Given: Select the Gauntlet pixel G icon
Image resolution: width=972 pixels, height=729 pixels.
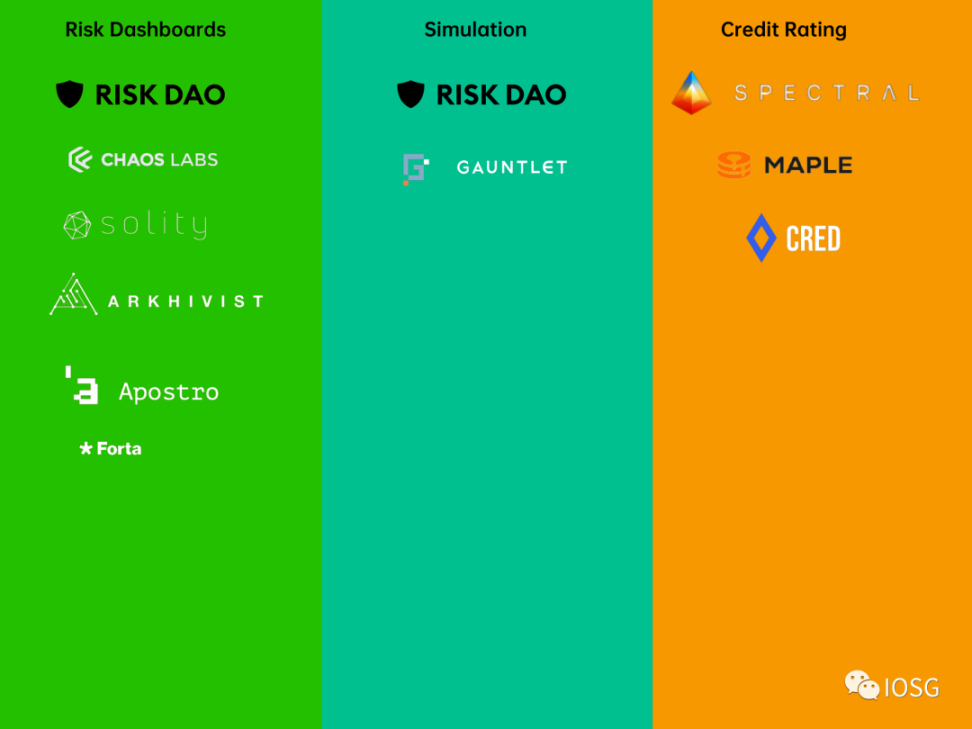Looking at the screenshot, I should click(x=416, y=169).
